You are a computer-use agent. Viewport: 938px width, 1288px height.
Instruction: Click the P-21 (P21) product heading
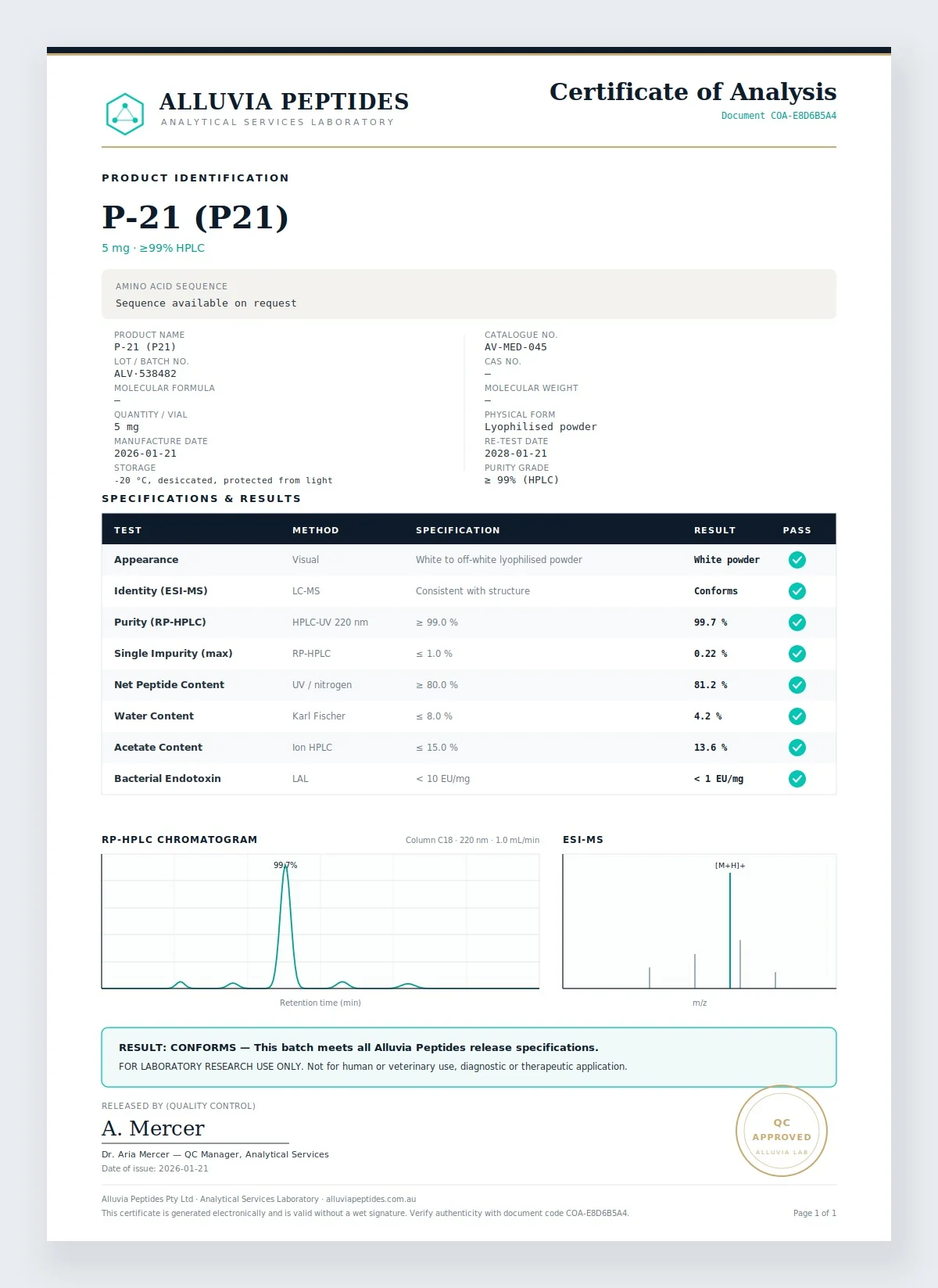click(195, 217)
